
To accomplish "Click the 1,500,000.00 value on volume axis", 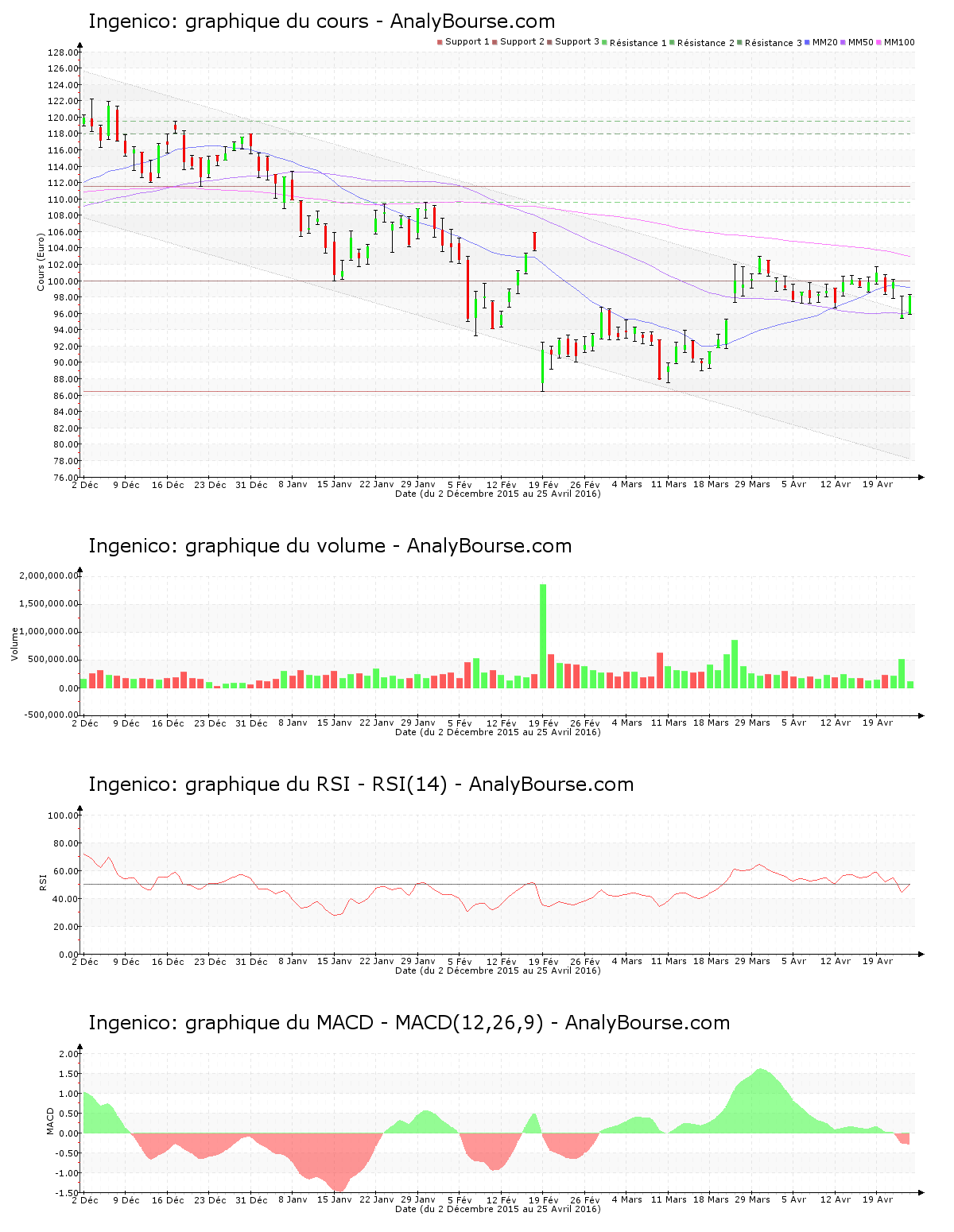I will [x=49, y=604].
